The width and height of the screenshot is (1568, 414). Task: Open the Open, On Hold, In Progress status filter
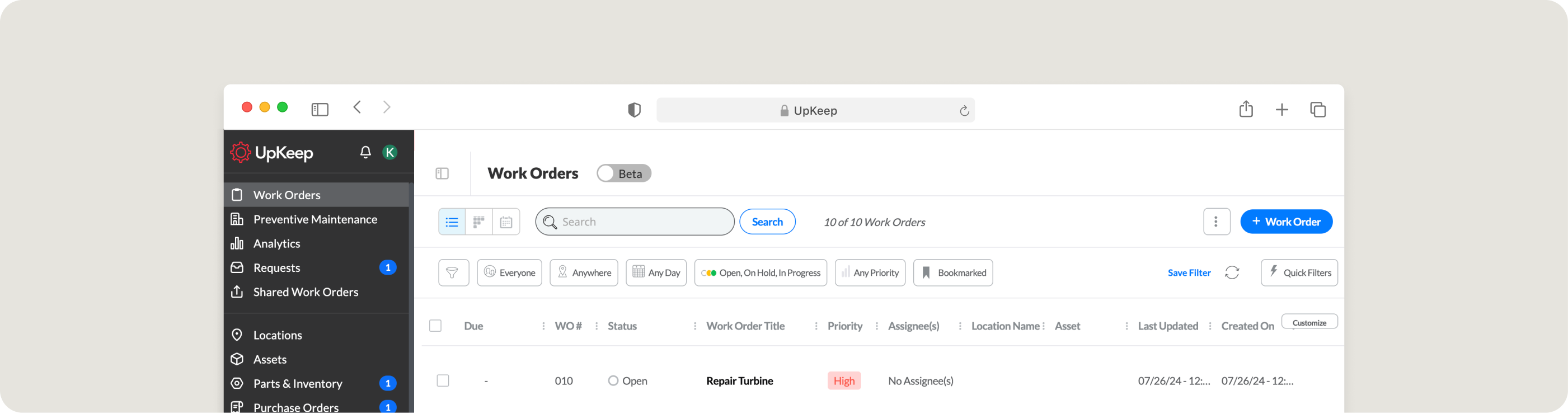(760, 273)
